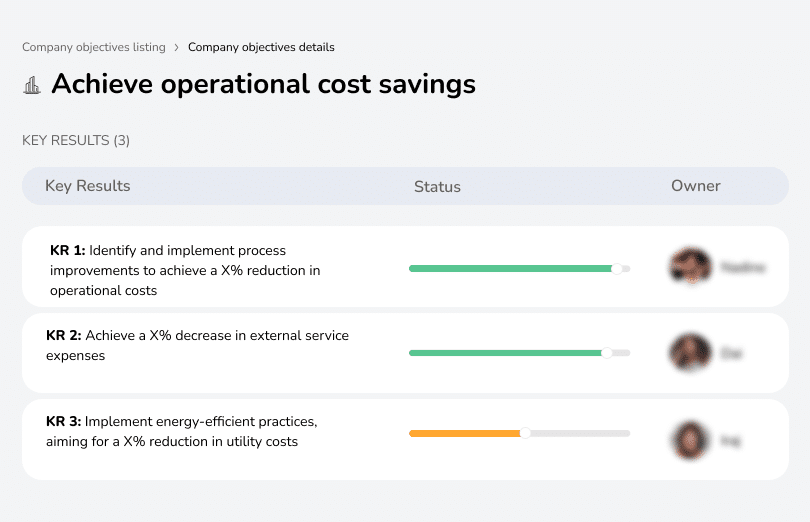Click the building icon beside the title
The height and width of the screenshot is (522, 810).
pos(32,85)
